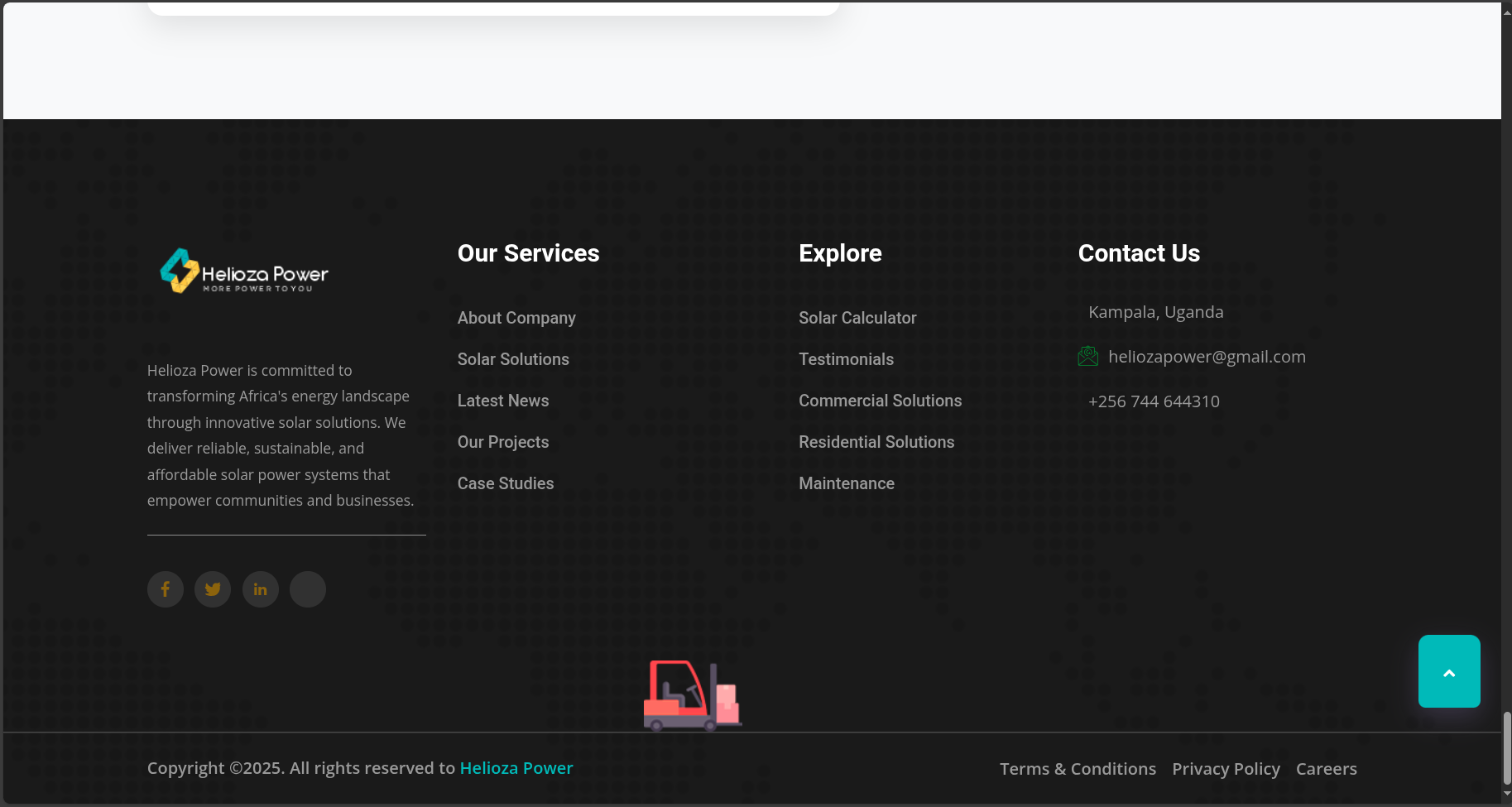Open the About Company link

(516, 318)
